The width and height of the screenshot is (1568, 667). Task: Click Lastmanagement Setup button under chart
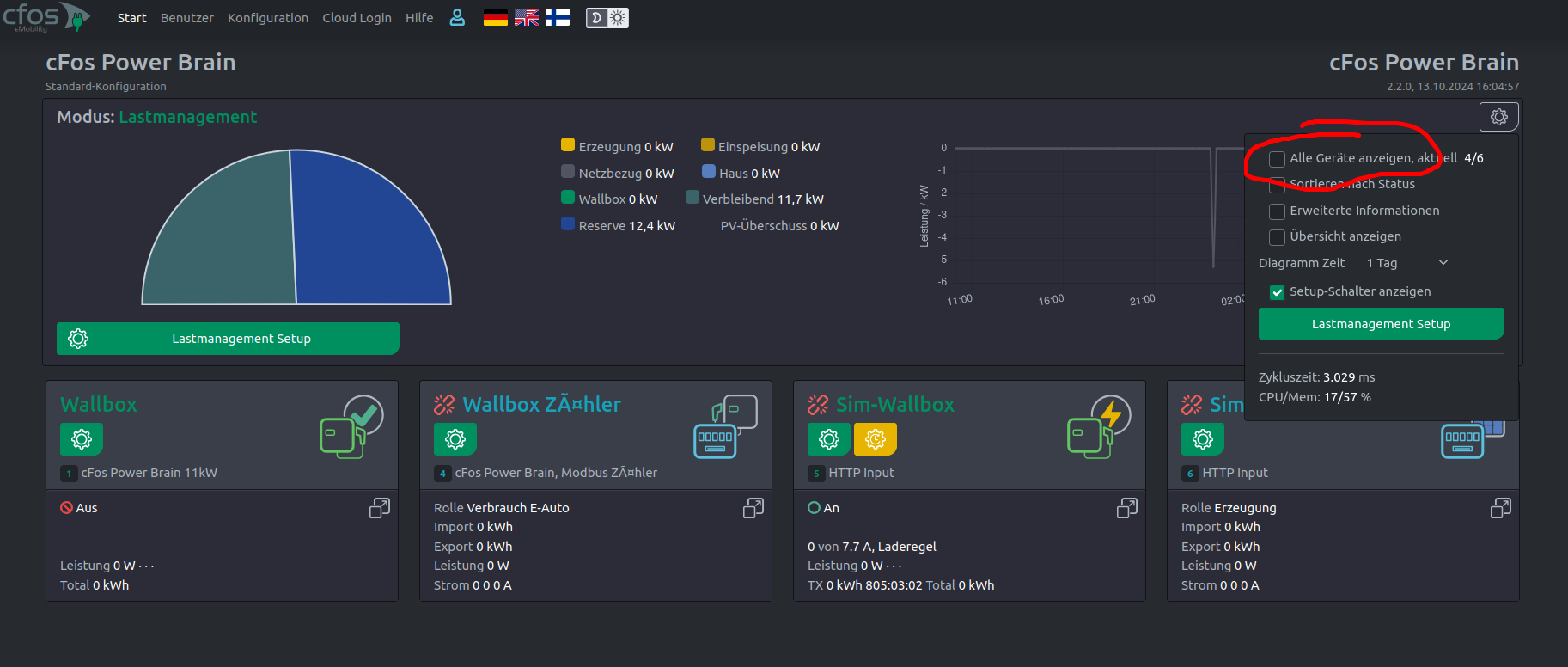click(228, 339)
